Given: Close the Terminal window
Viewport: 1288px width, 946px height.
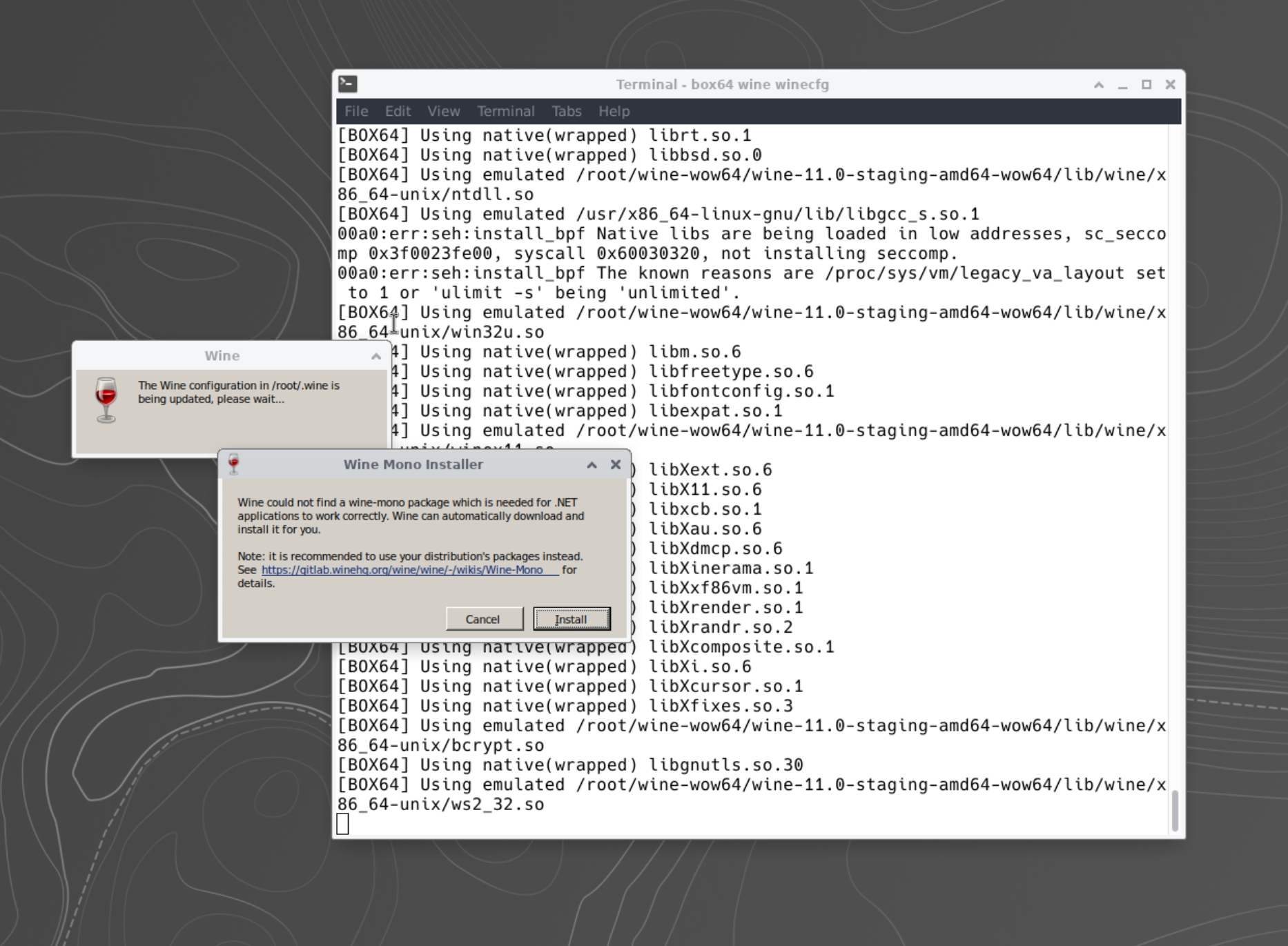Looking at the screenshot, I should (x=1170, y=85).
